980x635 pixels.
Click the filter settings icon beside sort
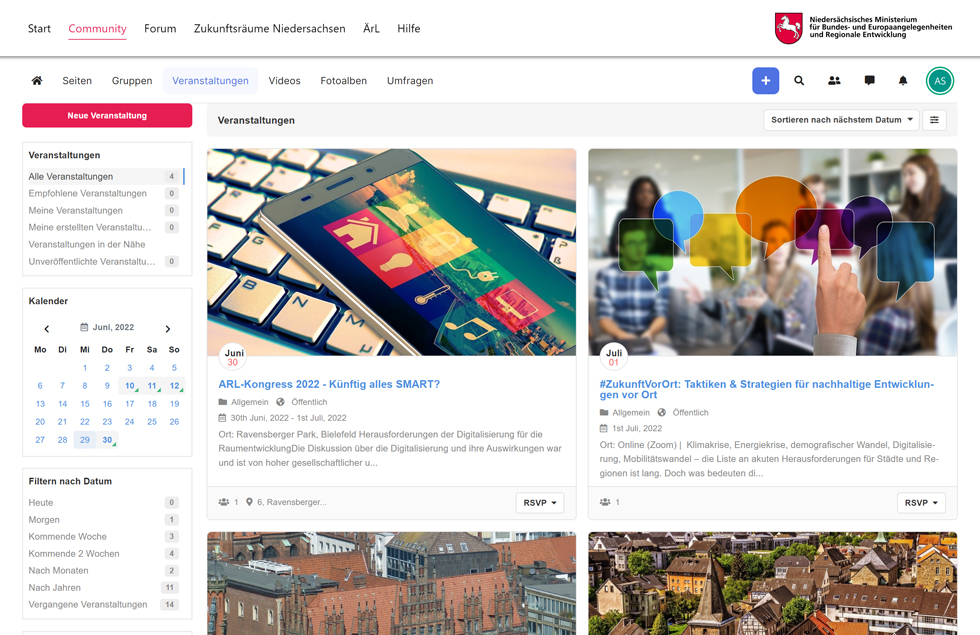[934, 120]
